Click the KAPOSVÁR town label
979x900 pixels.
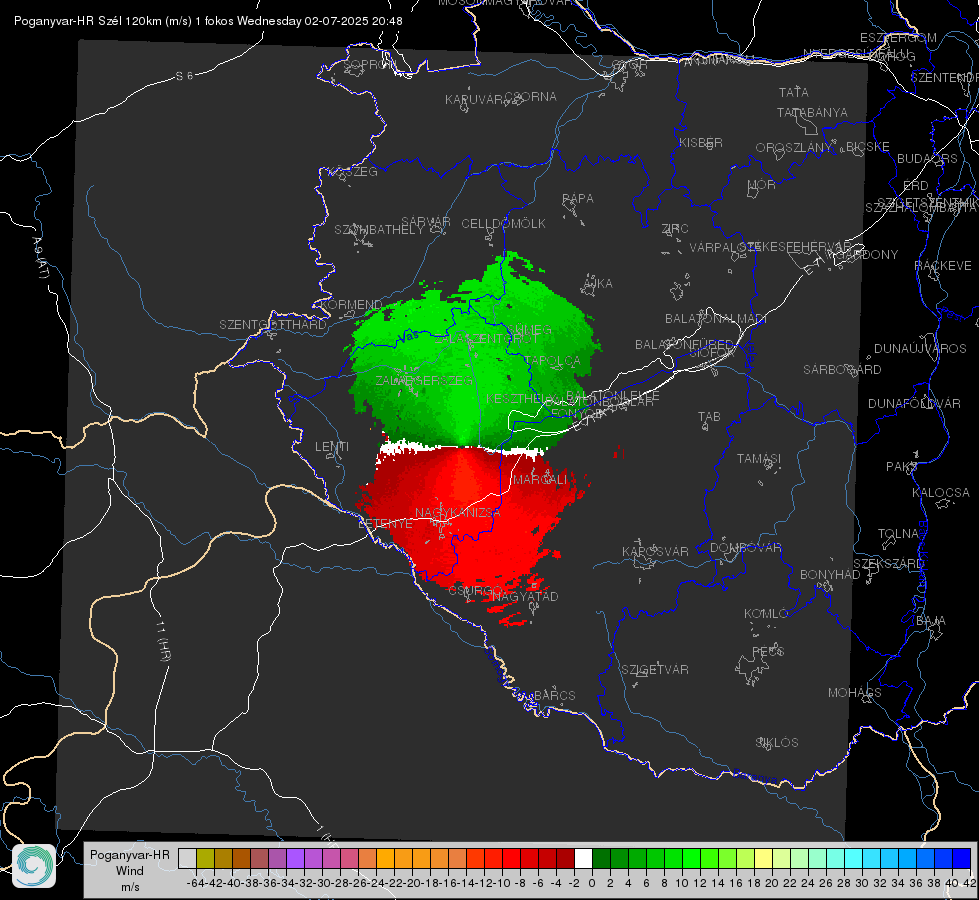pyautogui.click(x=655, y=551)
